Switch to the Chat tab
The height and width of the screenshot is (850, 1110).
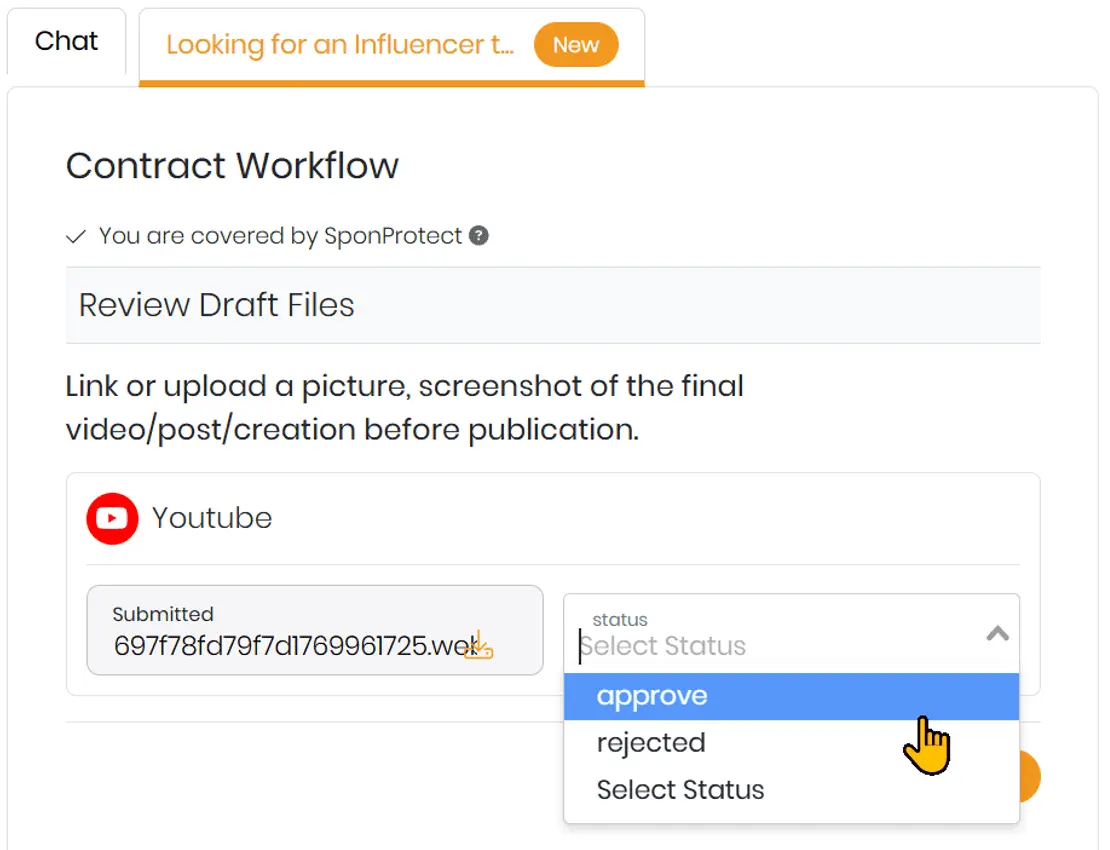point(66,41)
